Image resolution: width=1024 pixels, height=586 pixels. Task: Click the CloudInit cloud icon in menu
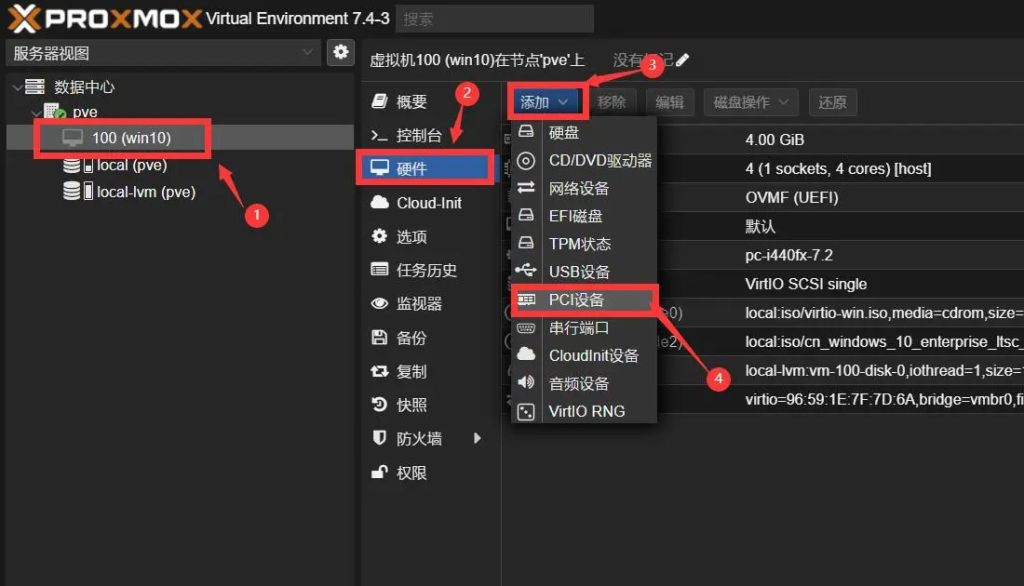[526, 355]
